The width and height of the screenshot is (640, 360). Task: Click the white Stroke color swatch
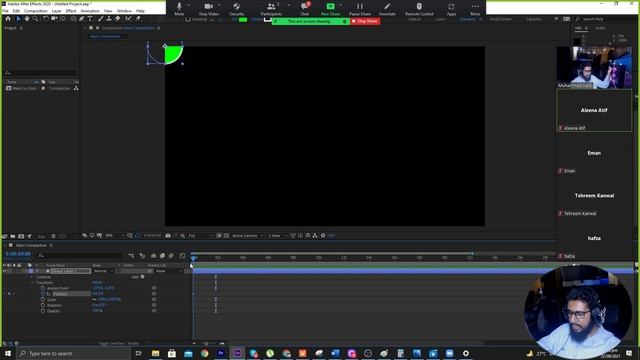click(267, 19)
